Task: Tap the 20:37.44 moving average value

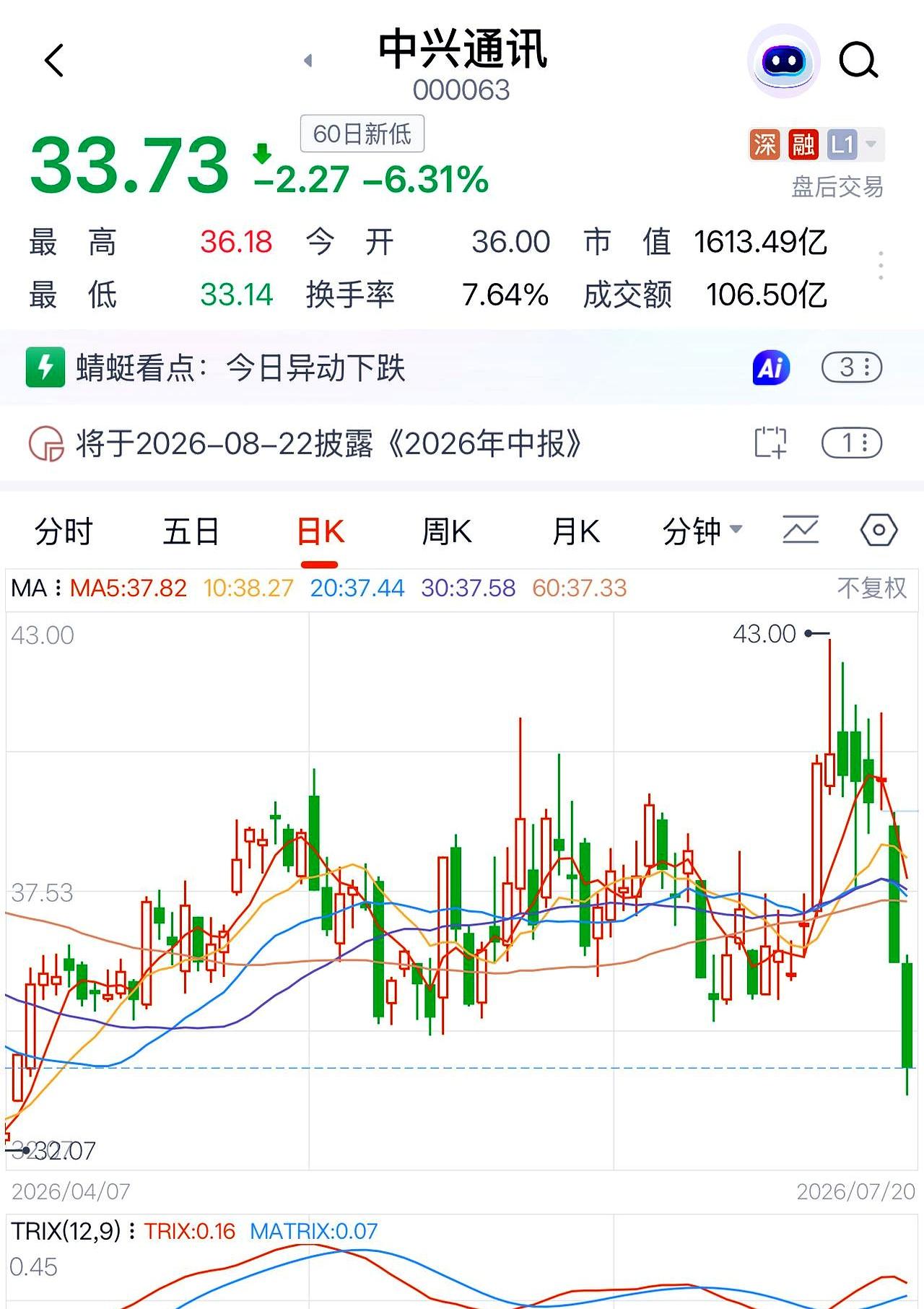Action: [357, 588]
